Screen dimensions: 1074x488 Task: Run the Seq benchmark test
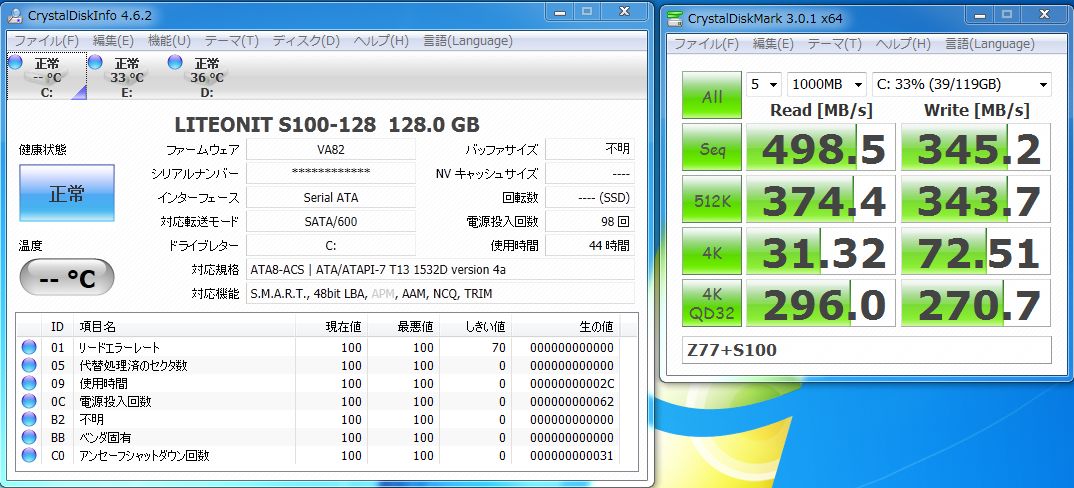coord(712,147)
